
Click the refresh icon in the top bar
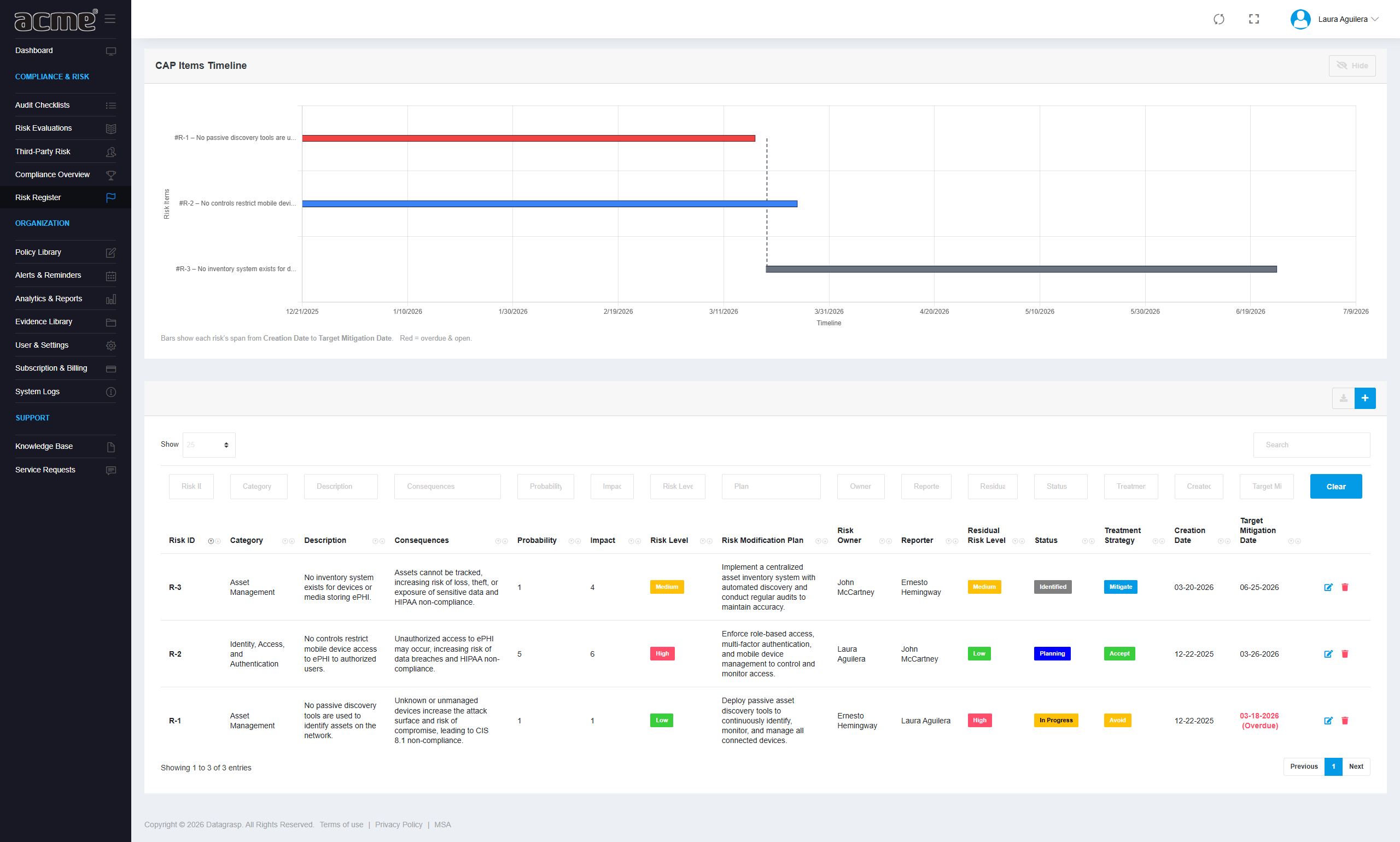click(x=1218, y=19)
